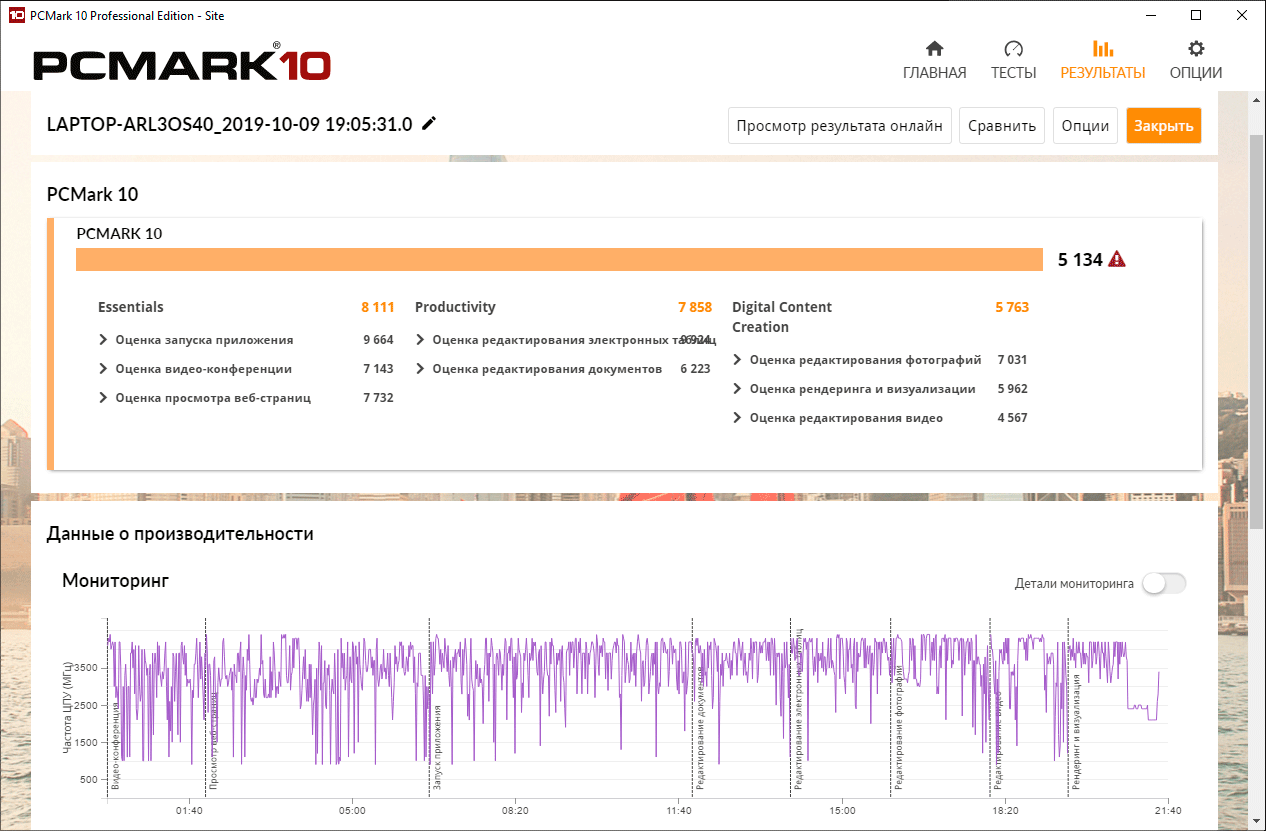The image size is (1266, 831).
Task: Click the orange Закрыть button
Action: coord(1164,126)
